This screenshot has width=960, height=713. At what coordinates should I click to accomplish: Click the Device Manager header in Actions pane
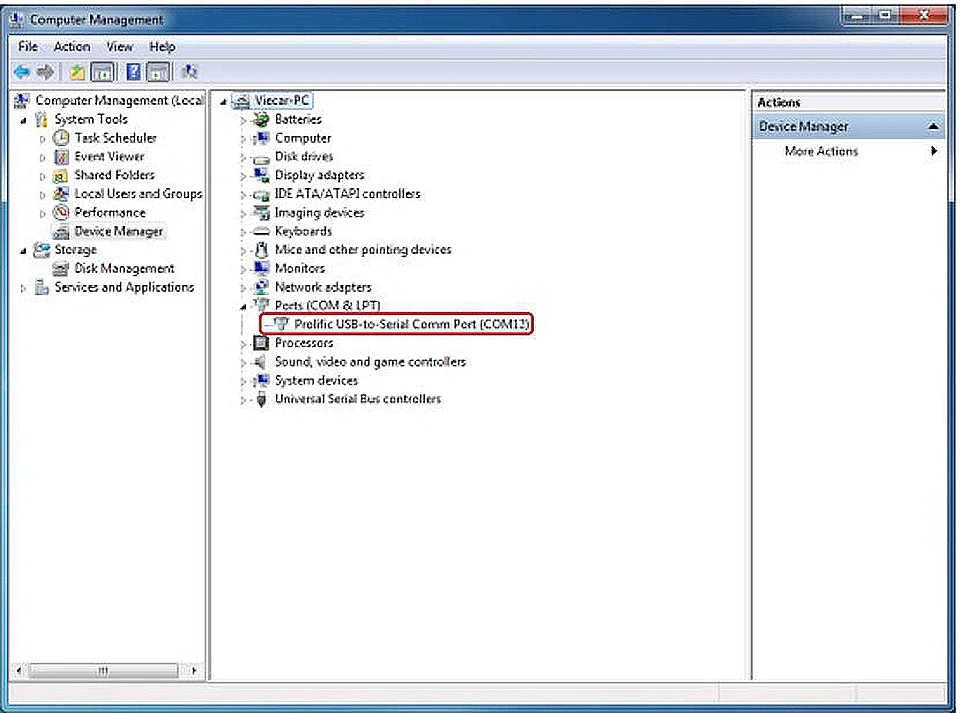[x=849, y=126]
